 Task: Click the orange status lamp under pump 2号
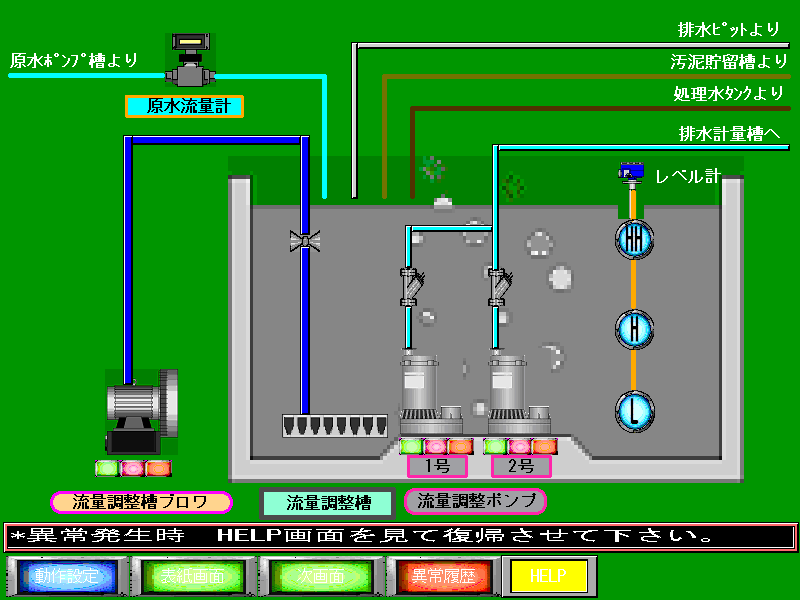(x=544, y=446)
